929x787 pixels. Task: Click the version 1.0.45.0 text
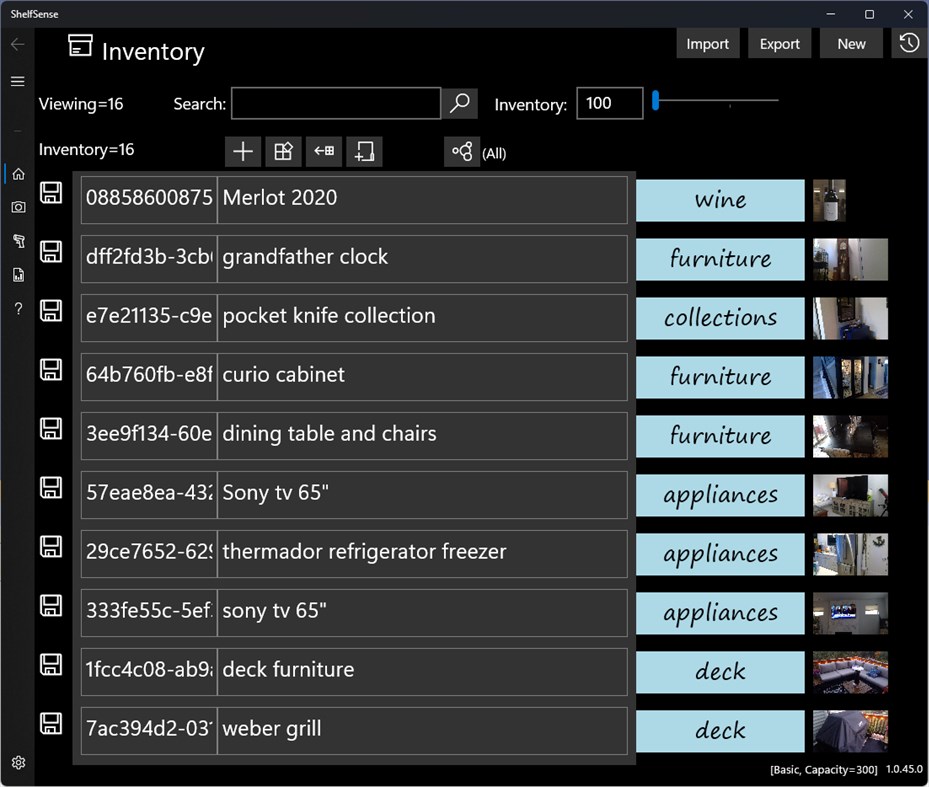click(x=904, y=769)
